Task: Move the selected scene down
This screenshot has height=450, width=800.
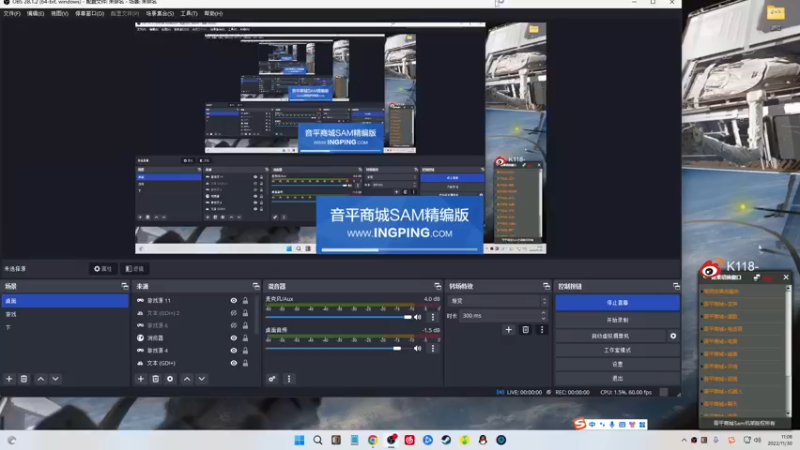Action: coord(55,379)
